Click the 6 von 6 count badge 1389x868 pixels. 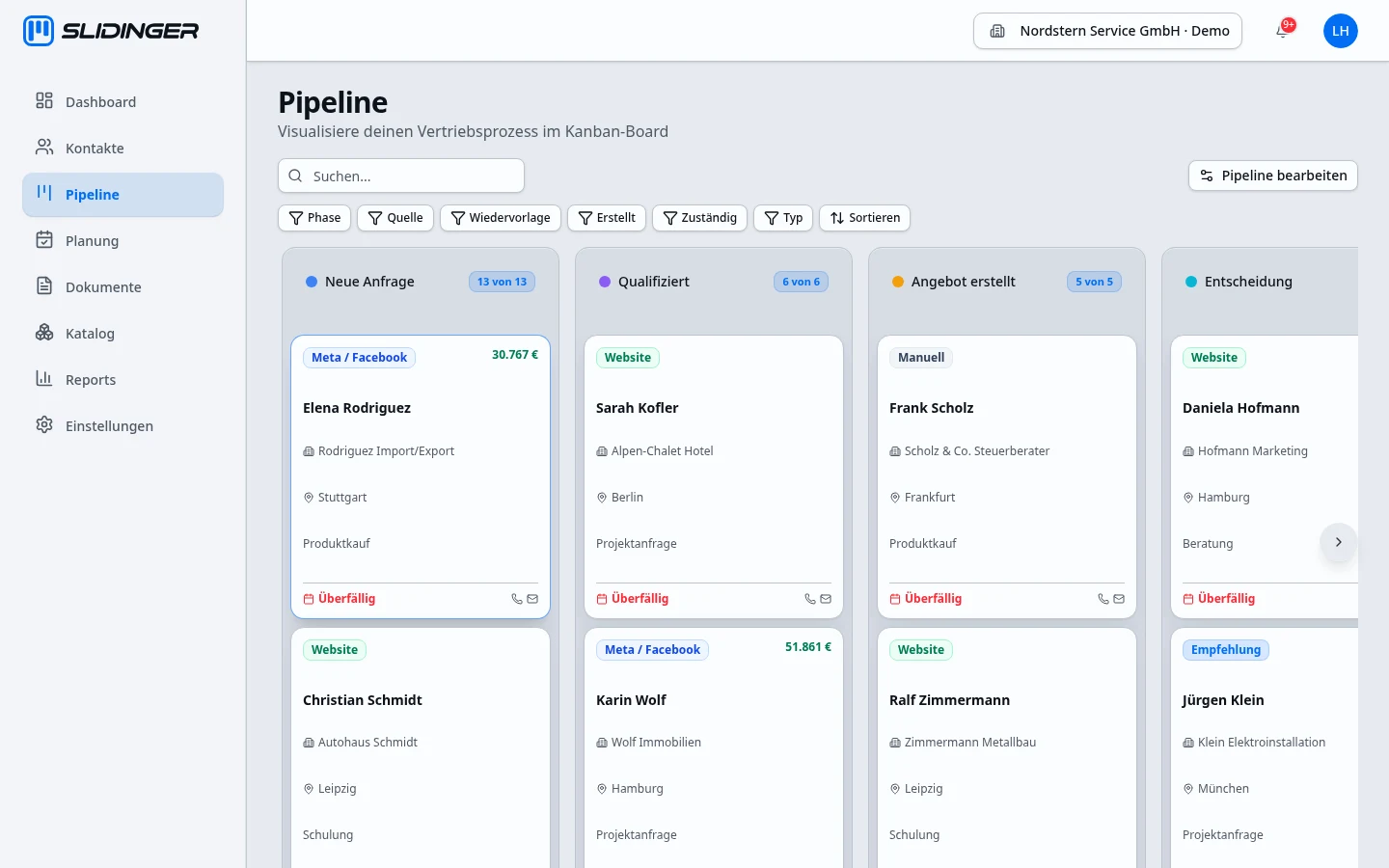coord(801,282)
